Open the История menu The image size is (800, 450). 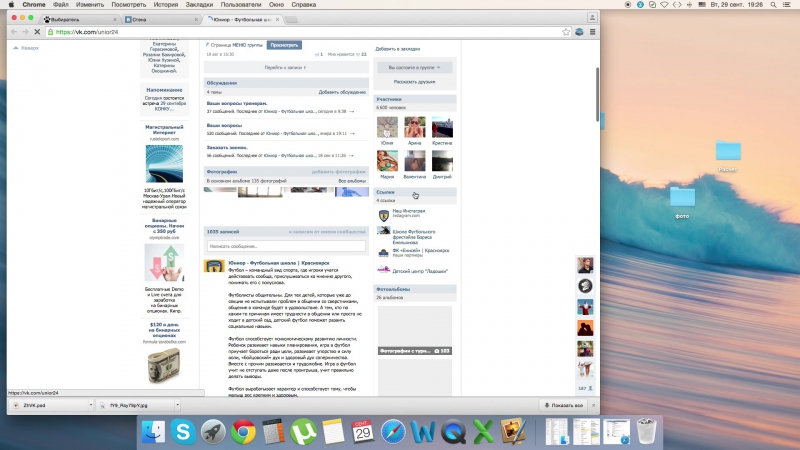[x=166, y=5]
